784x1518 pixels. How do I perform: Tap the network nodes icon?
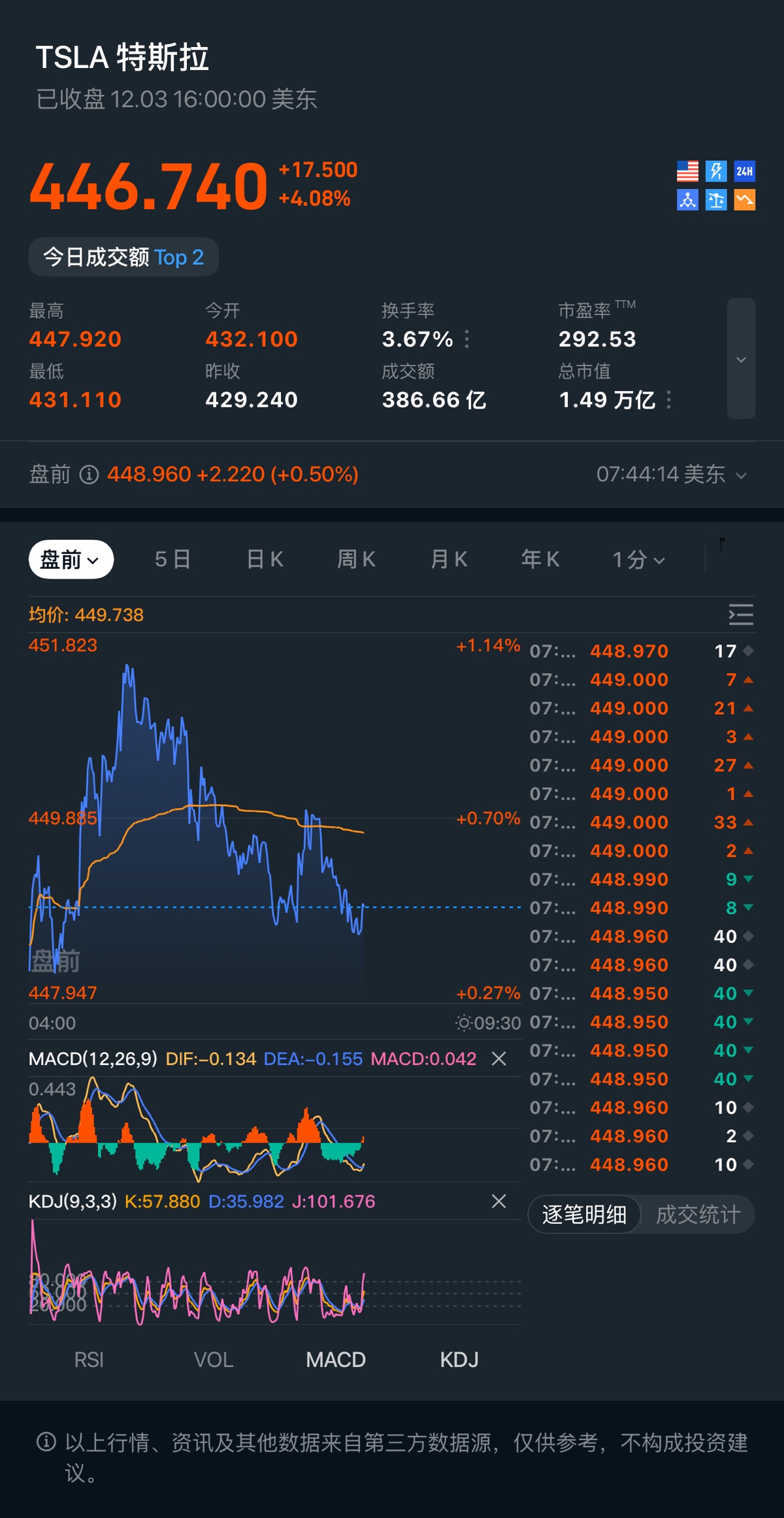[x=687, y=200]
